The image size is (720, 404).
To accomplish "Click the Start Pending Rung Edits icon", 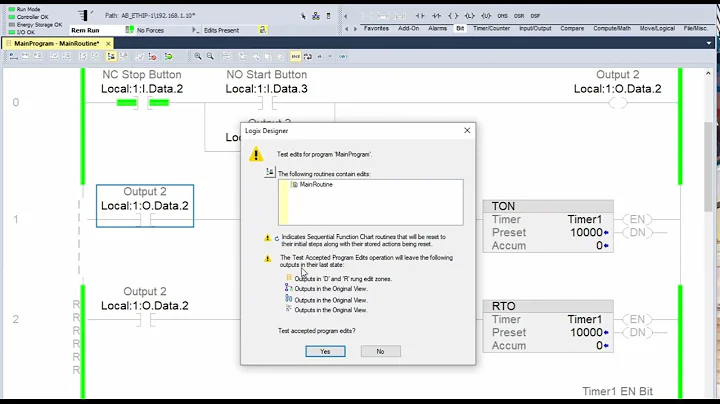I will tap(13, 56).
